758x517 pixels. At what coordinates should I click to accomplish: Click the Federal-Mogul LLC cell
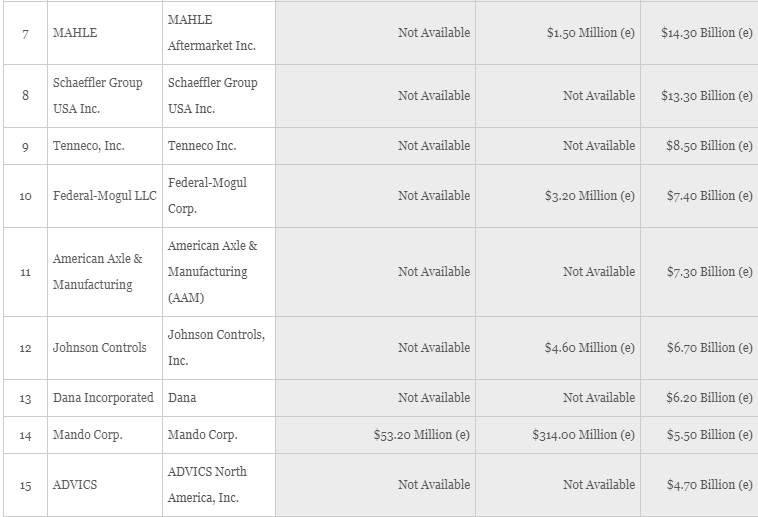tap(105, 196)
